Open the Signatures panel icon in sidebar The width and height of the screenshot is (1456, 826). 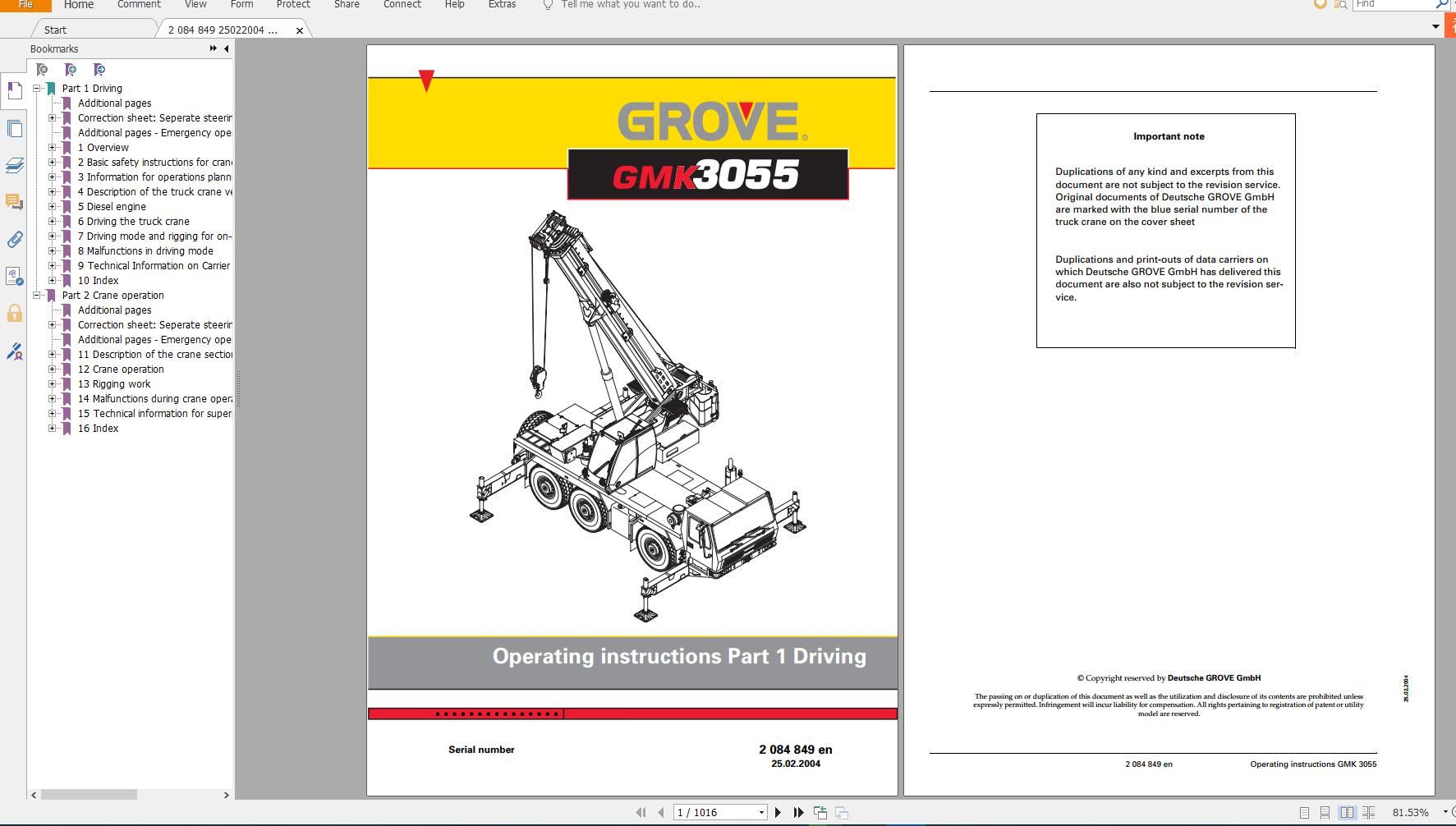click(14, 277)
